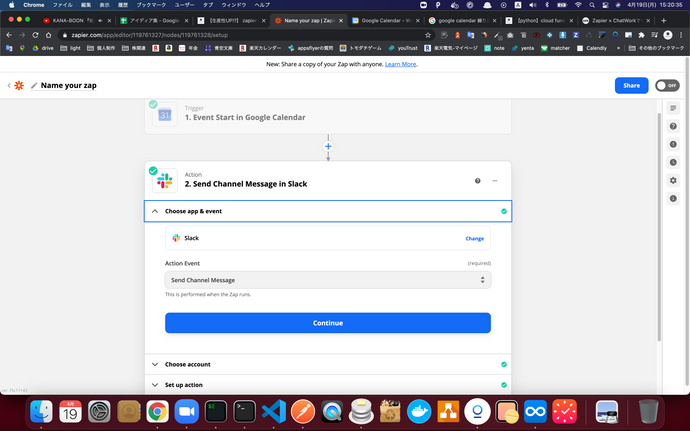Open System Preferences from the Dock
The image size is (690, 431).
[x=99, y=412]
